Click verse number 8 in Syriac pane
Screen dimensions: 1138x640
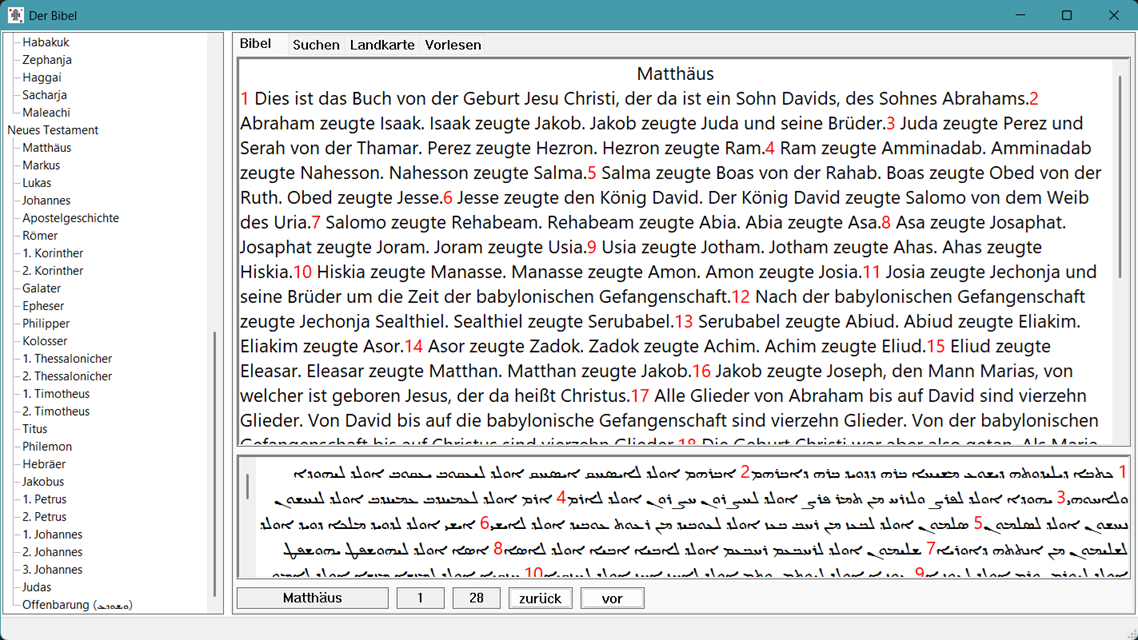(498, 549)
